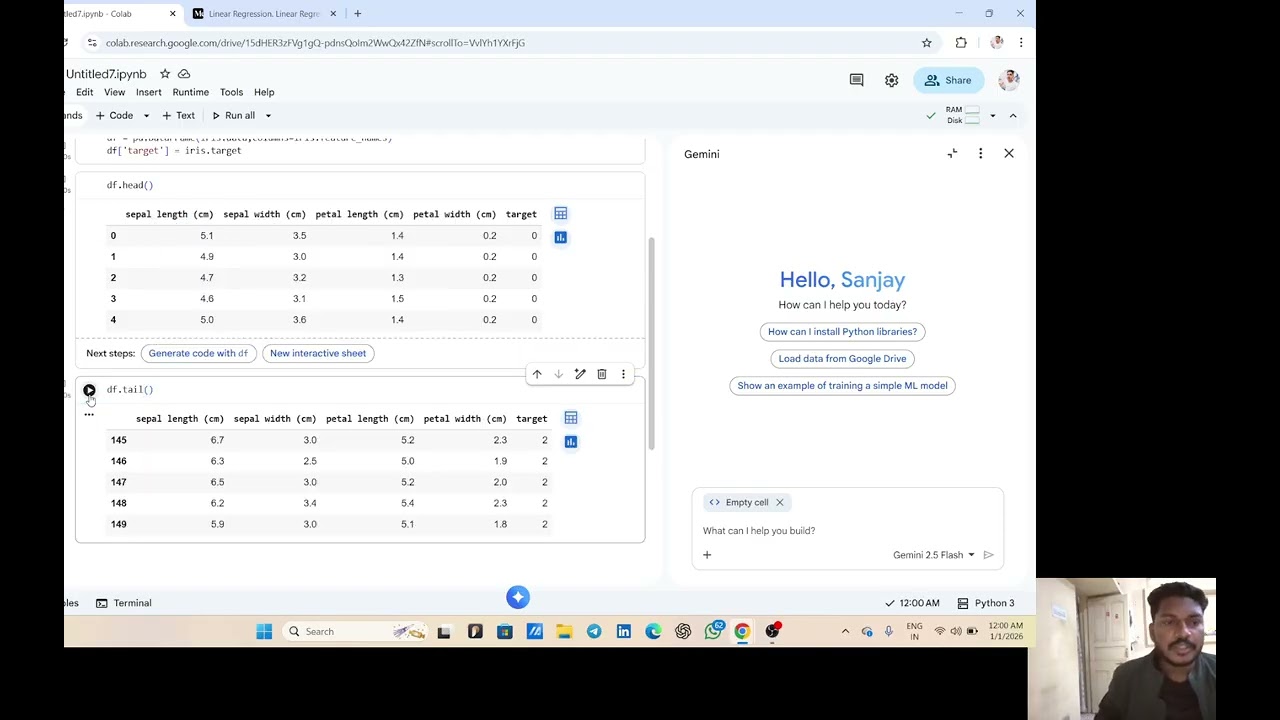The width and height of the screenshot is (1280, 720).
Task: Open RAM and Disk resource dropdown
Action: (x=992, y=116)
